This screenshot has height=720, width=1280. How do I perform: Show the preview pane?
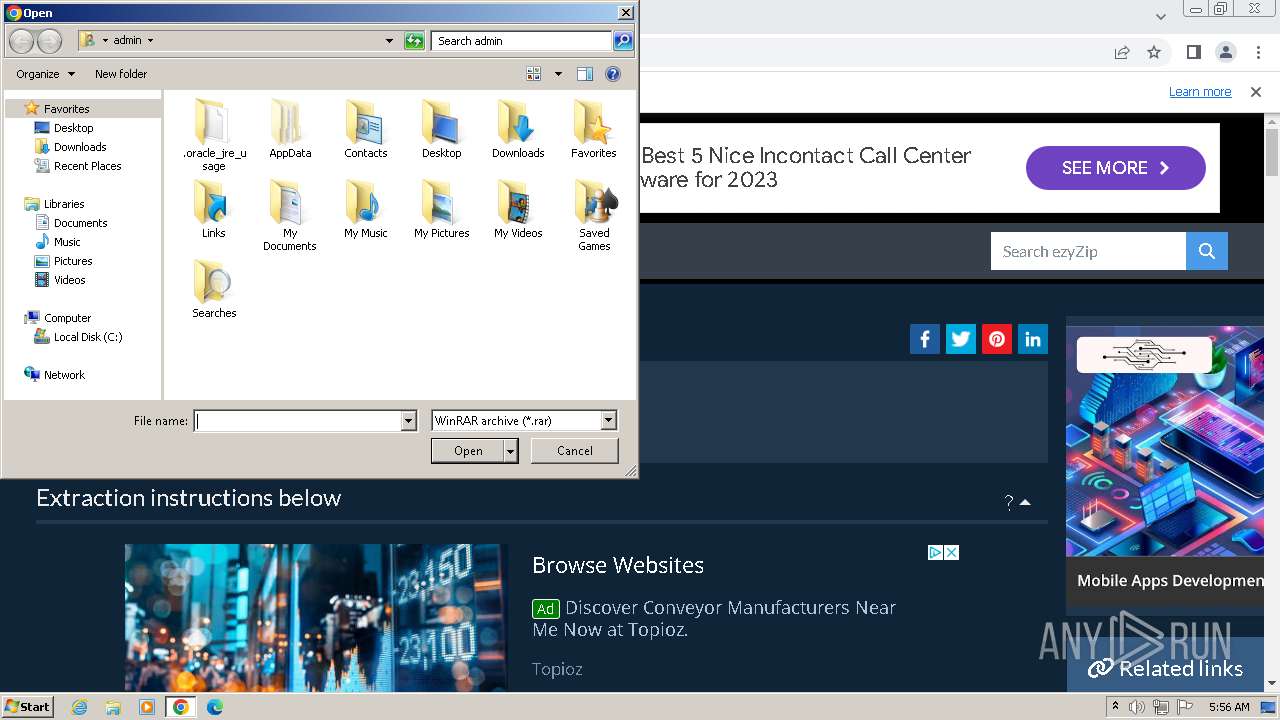pyautogui.click(x=585, y=74)
